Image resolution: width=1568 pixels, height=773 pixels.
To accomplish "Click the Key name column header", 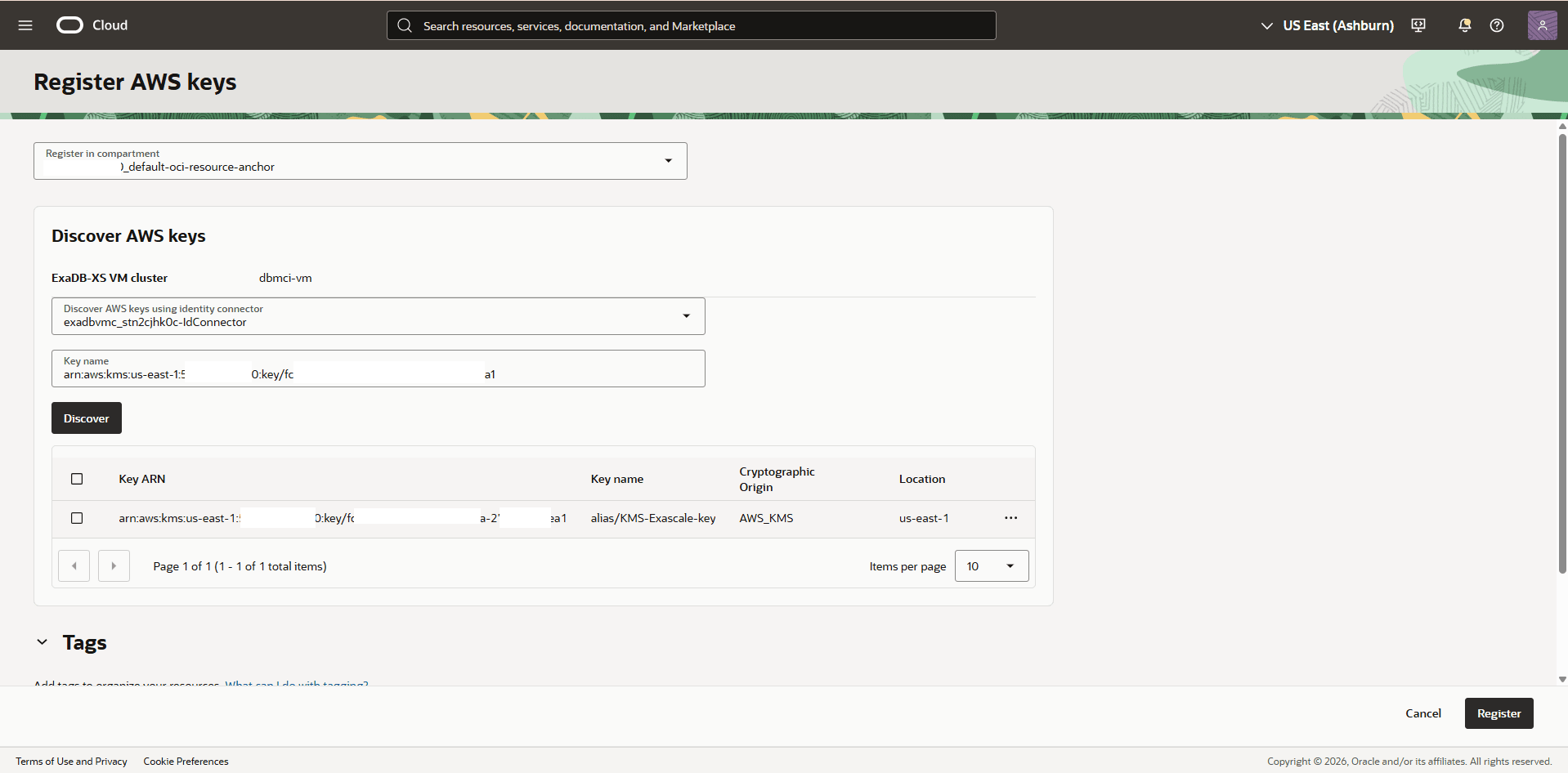I will coord(617,479).
